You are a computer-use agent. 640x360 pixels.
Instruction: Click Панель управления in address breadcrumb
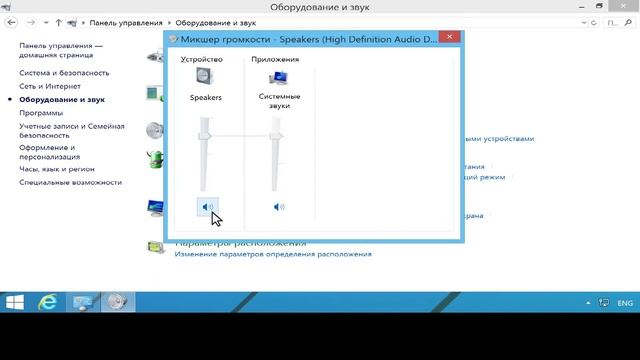[x=126, y=23]
